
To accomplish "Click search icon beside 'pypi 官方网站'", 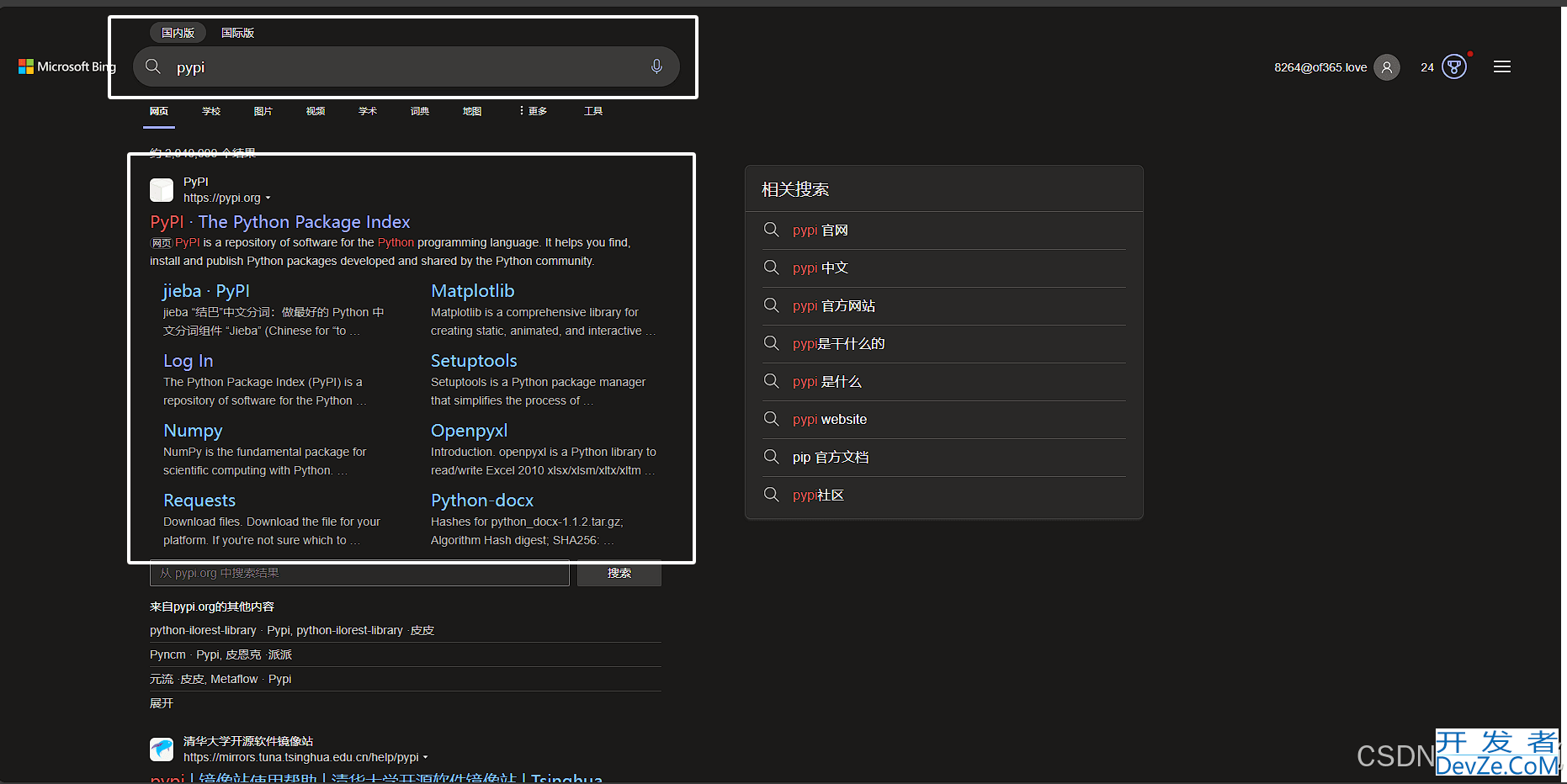I will pos(771,305).
